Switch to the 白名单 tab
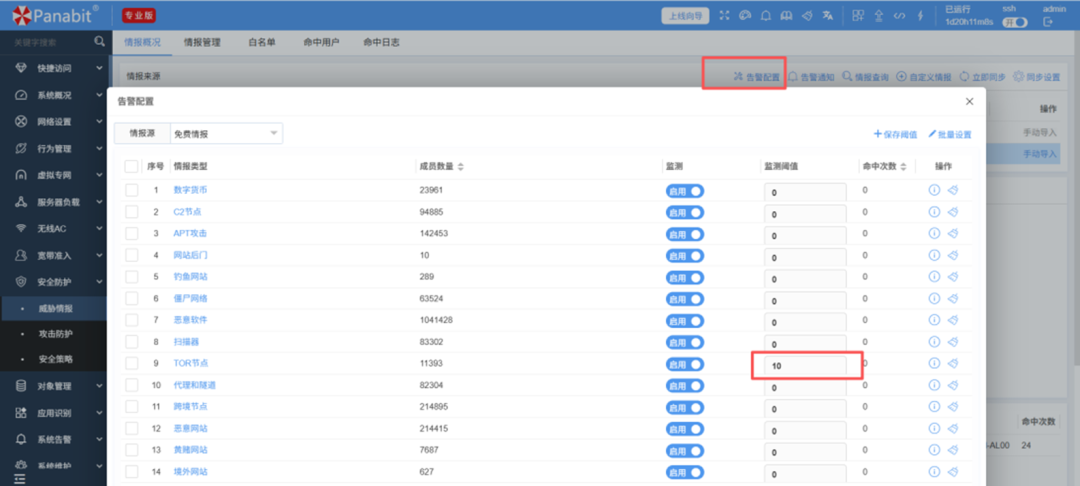The height and width of the screenshot is (486, 1080). (262, 43)
